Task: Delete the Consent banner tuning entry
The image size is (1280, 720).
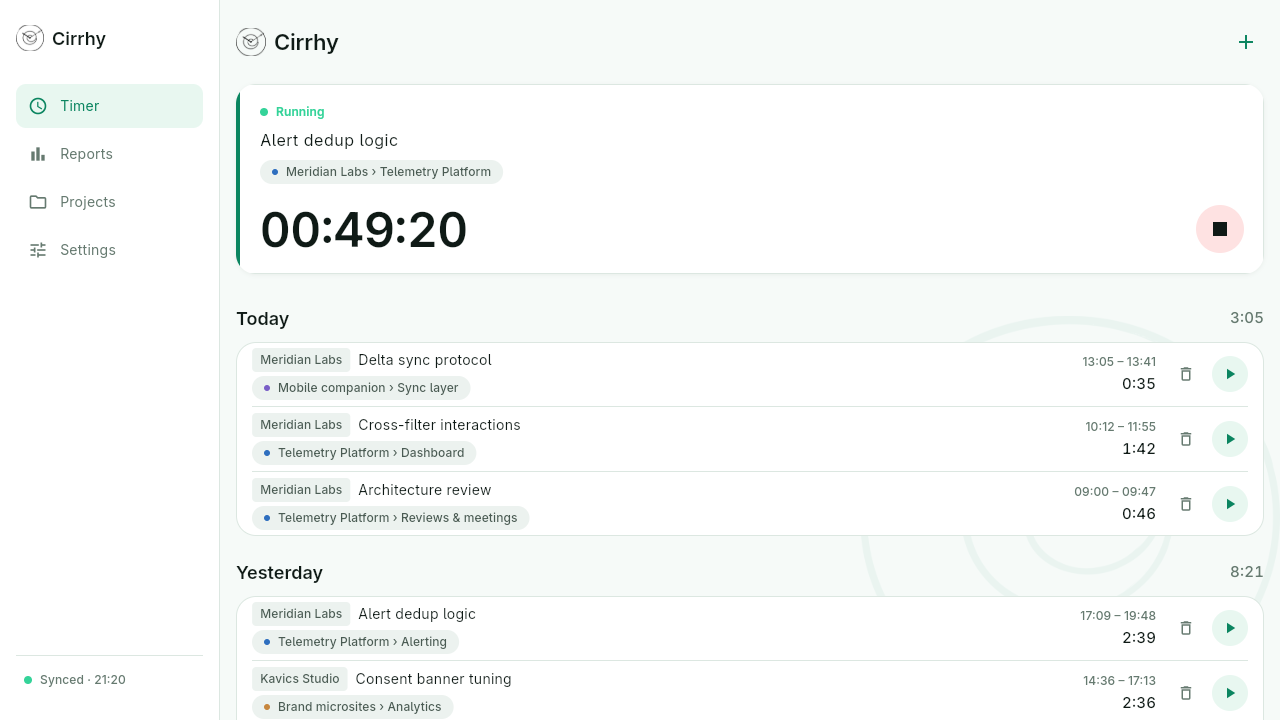Action: (x=1186, y=693)
